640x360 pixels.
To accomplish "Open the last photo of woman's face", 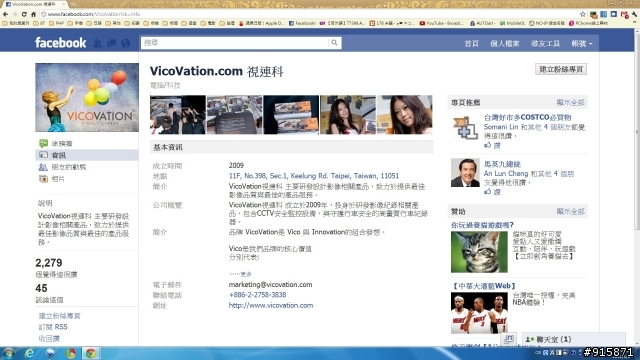I will [404, 115].
